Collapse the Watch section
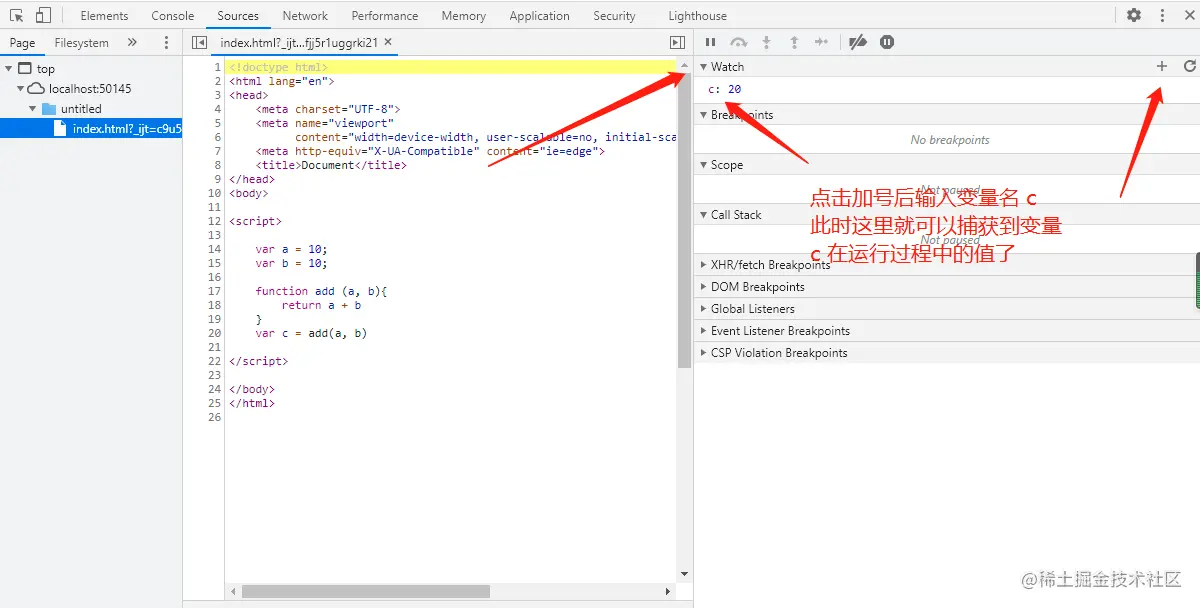This screenshot has height=608, width=1200. (x=703, y=66)
